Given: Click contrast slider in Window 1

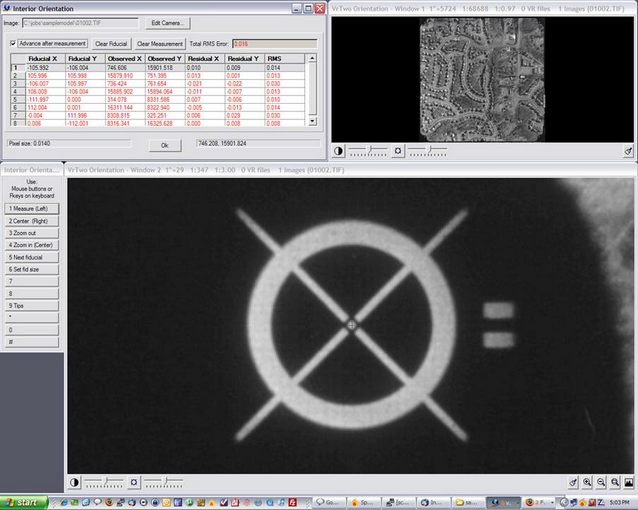Looking at the screenshot, I should tap(368, 151).
